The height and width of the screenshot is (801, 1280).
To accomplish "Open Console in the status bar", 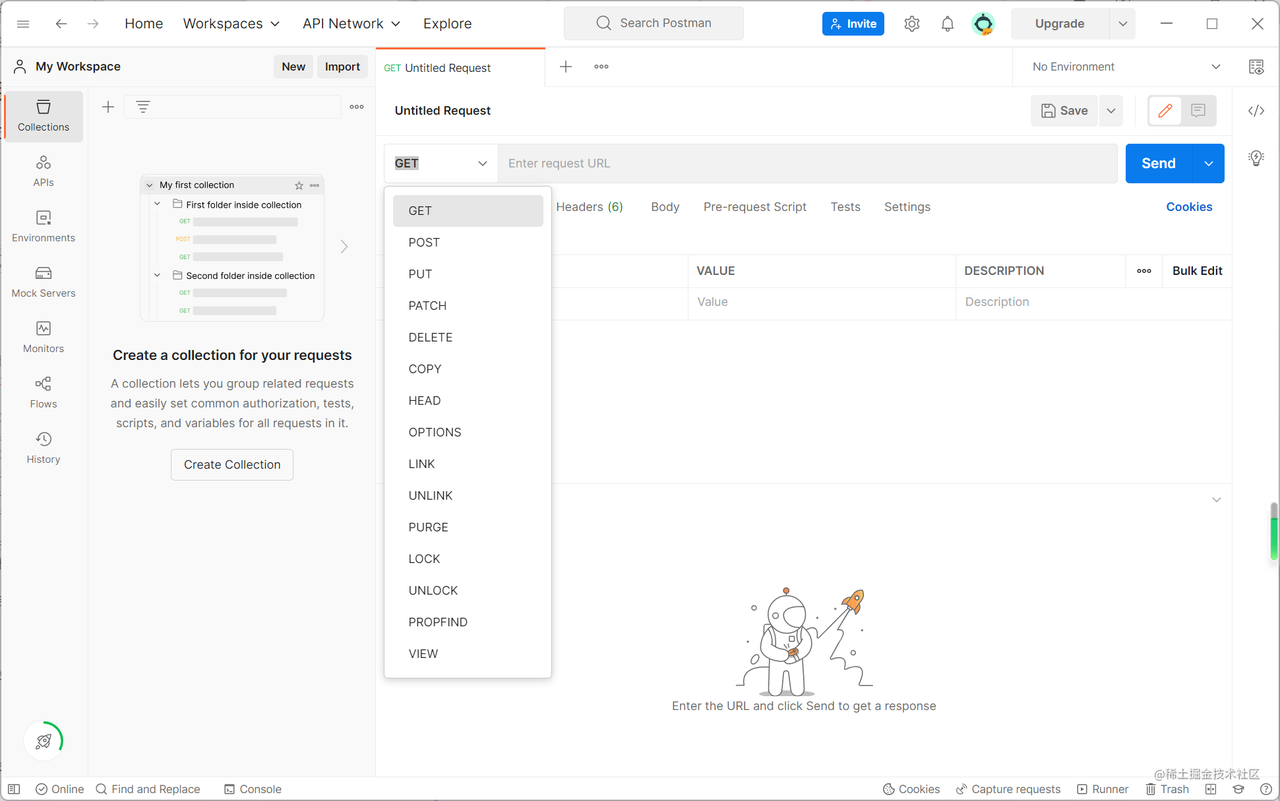I will 253,789.
